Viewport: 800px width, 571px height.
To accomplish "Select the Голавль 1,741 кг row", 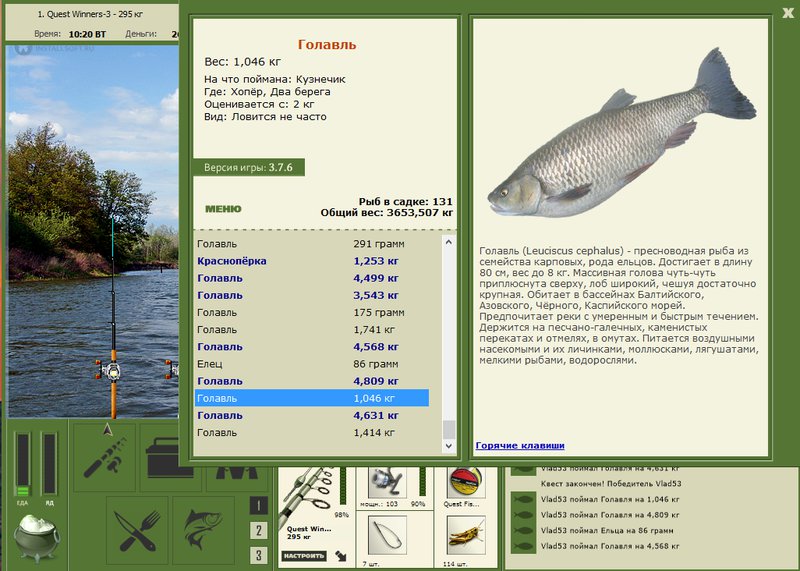I will 312,330.
